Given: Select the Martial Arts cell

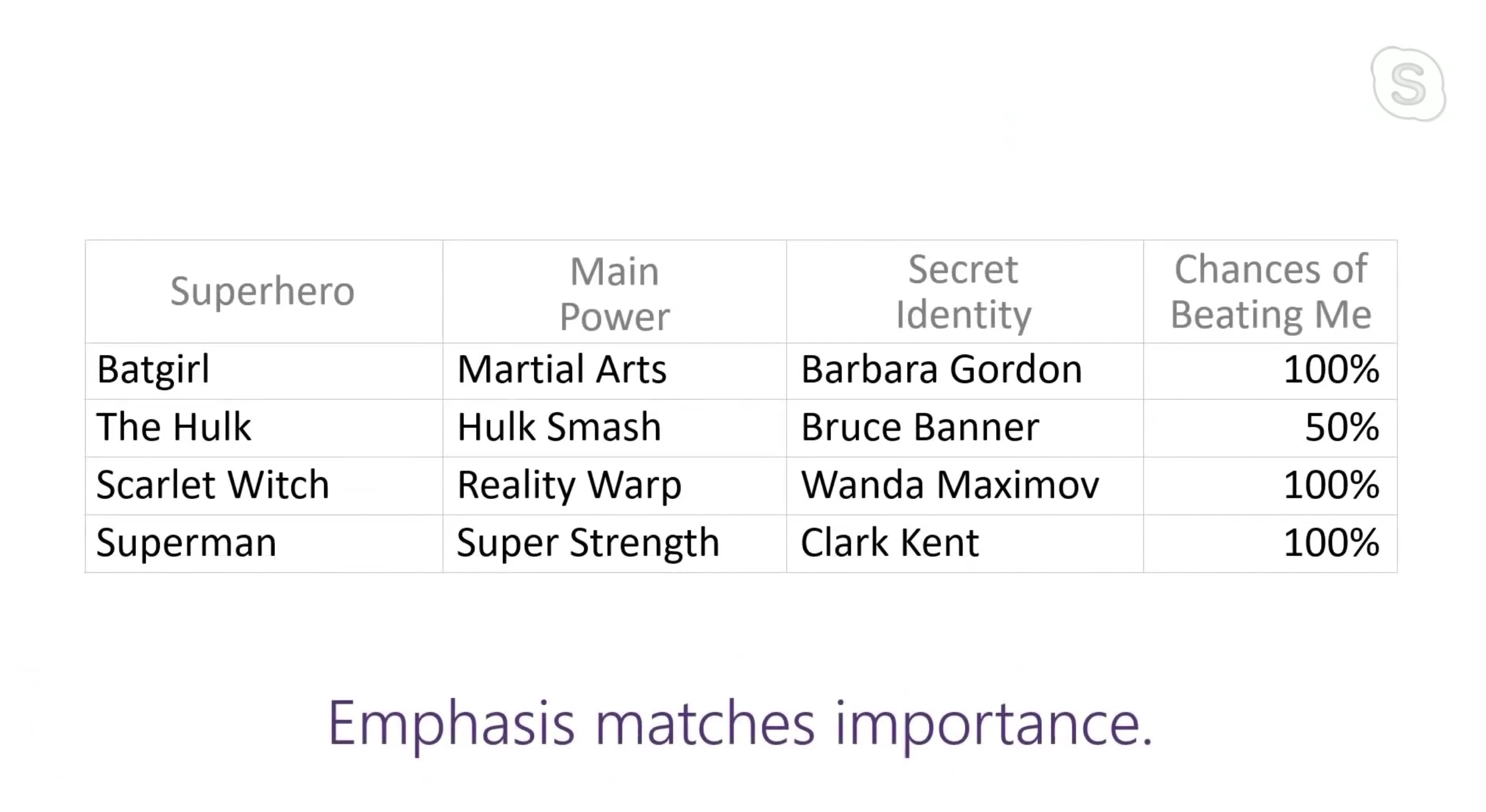Looking at the screenshot, I should (x=615, y=371).
